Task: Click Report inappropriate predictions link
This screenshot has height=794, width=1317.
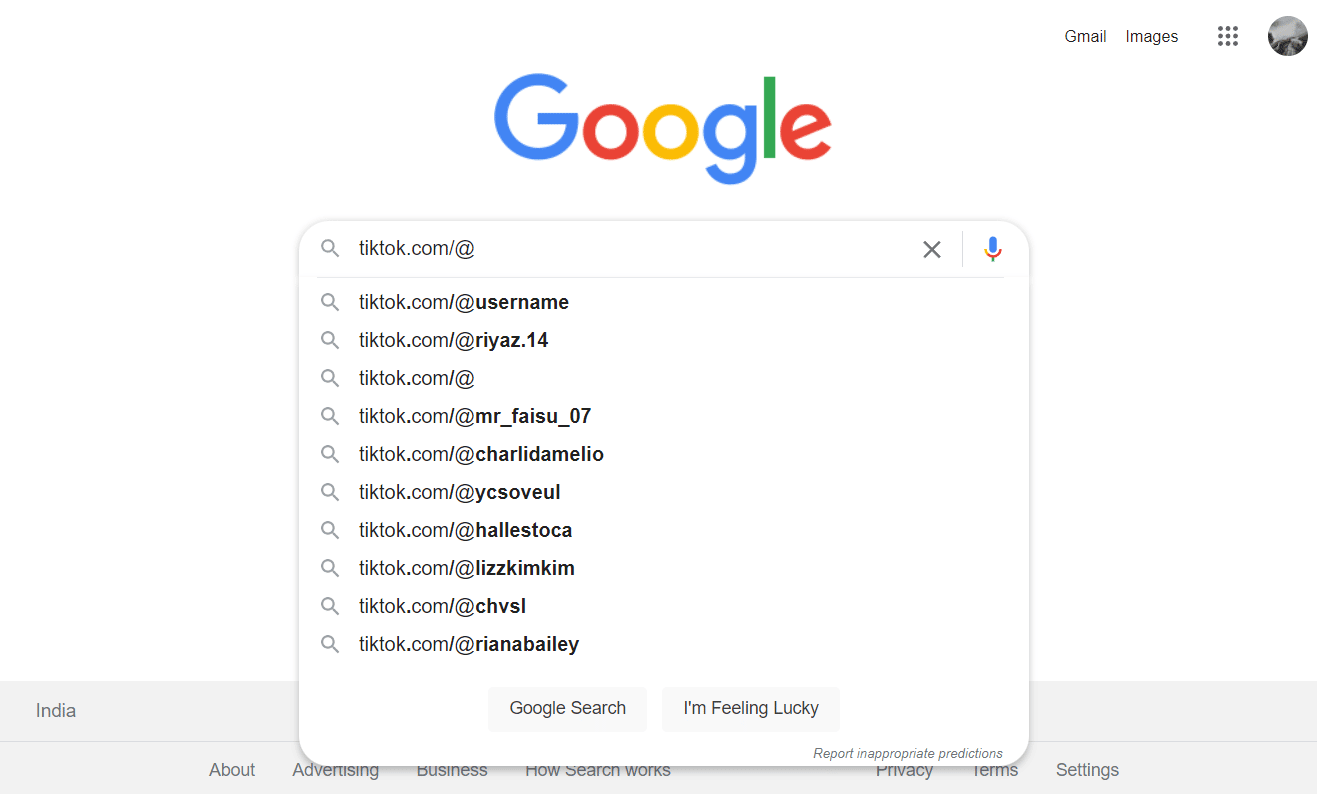Action: click(x=908, y=753)
